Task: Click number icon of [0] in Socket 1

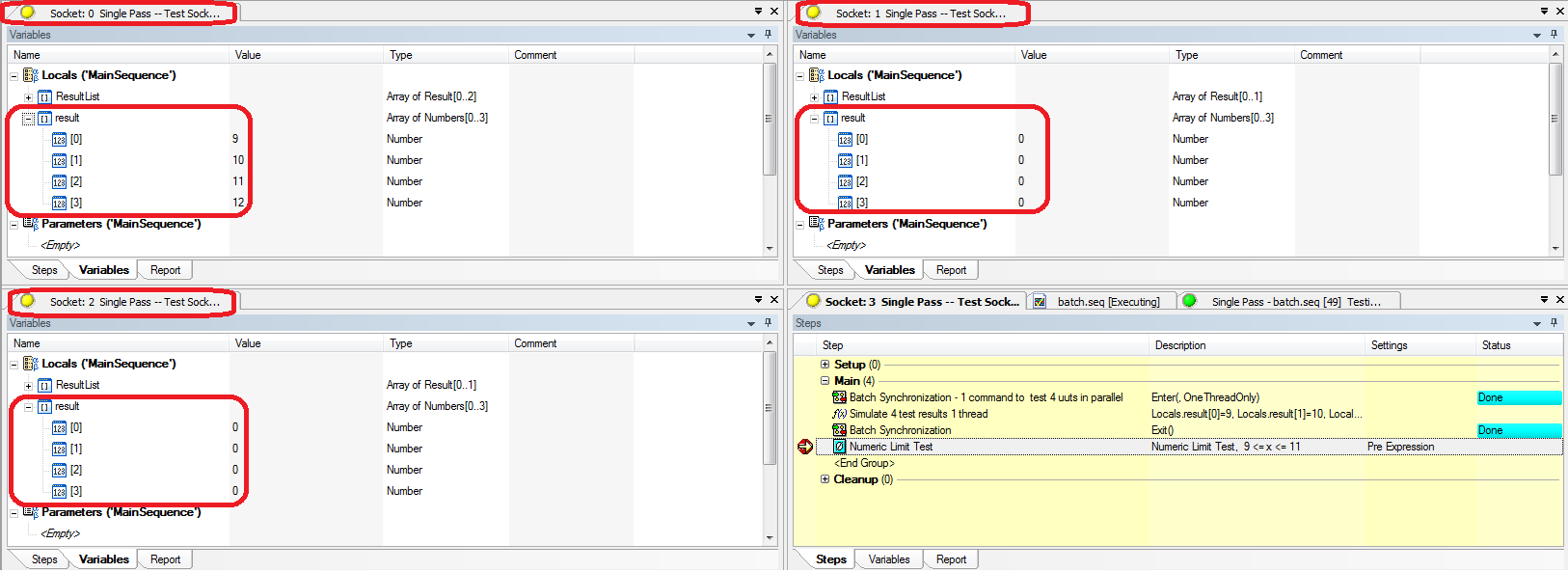Action: [845, 140]
